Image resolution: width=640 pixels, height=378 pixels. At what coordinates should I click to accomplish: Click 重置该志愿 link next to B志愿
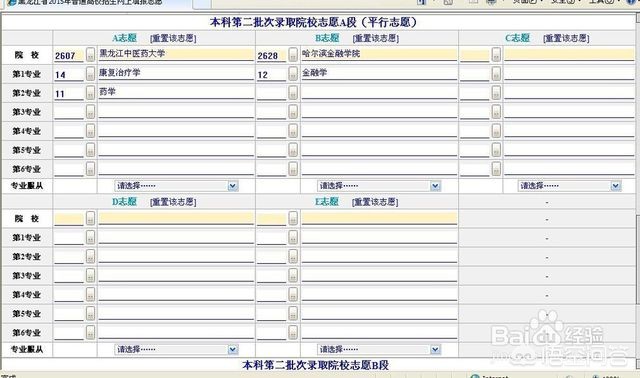point(376,38)
